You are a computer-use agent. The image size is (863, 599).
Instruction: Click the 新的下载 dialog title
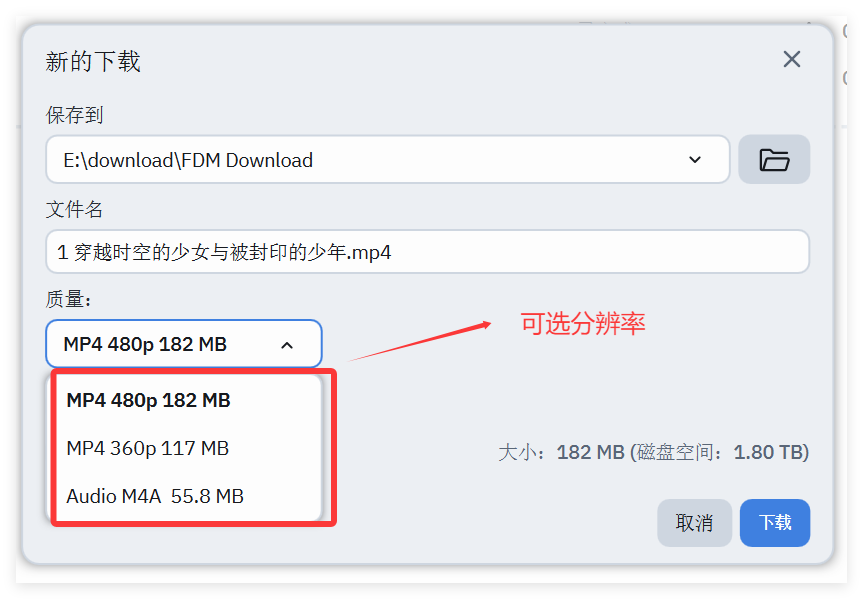click(x=93, y=61)
